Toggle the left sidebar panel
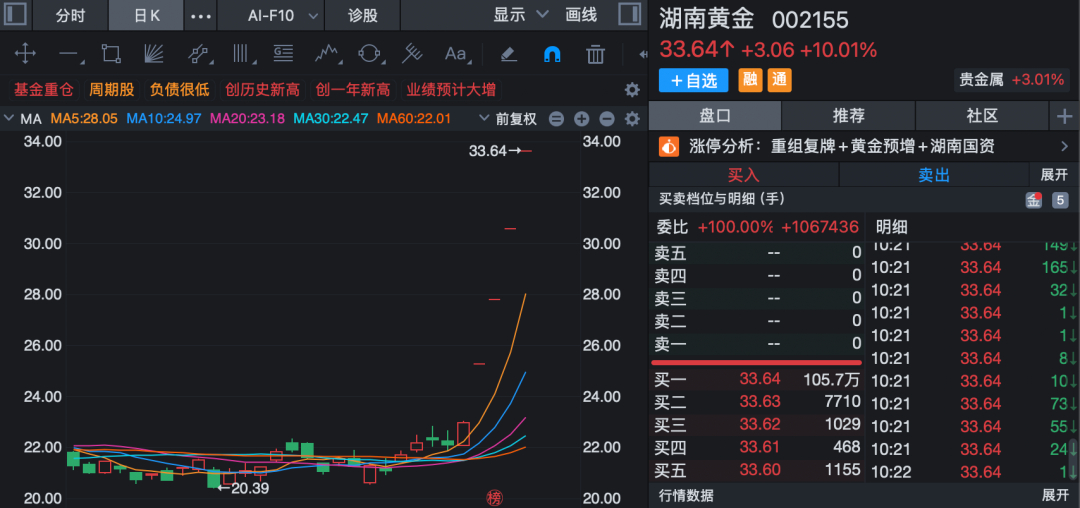The height and width of the screenshot is (508, 1080). pyautogui.click(x=16, y=15)
